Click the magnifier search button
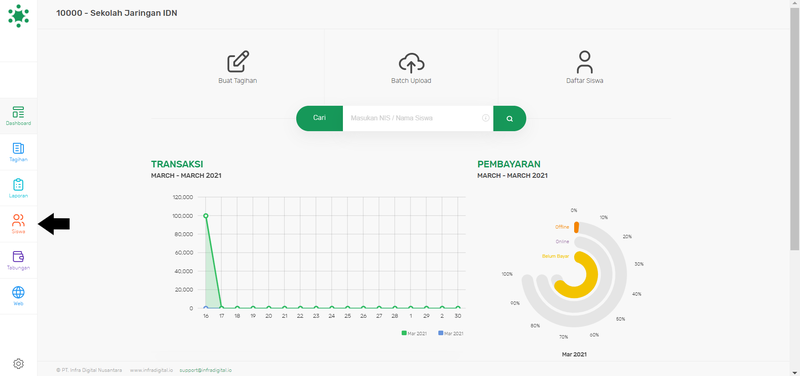800x376 pixels. 510,118
